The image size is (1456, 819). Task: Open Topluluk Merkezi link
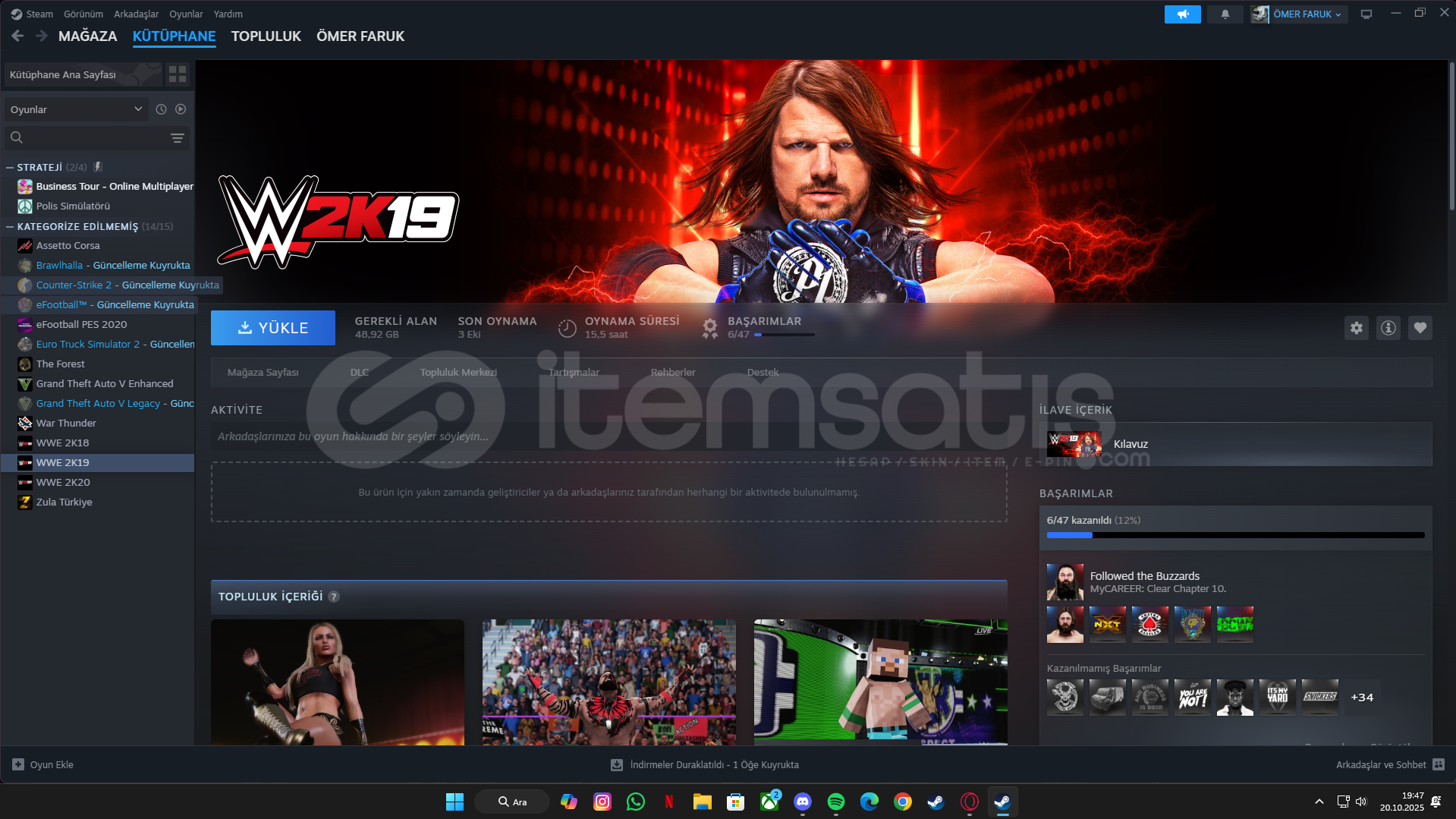pos(459,372)
